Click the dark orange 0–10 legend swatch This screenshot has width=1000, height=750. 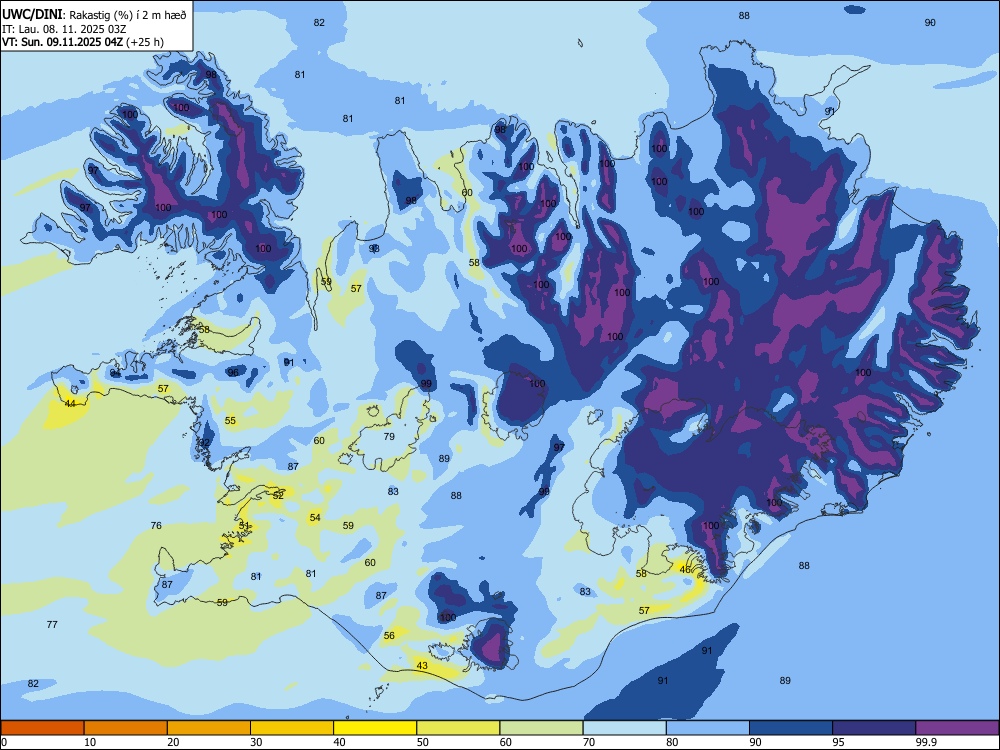tap(42, 728)
